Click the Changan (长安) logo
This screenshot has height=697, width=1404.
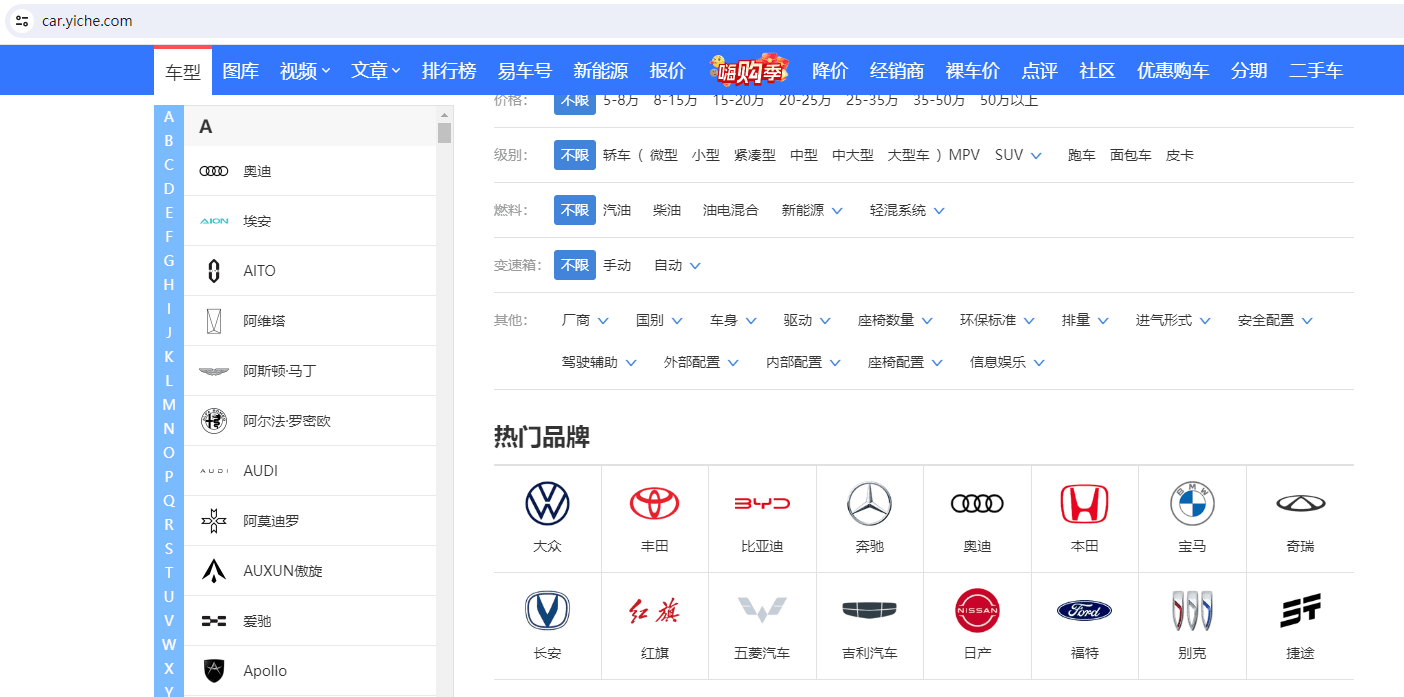pyautogui.click(x=547, y=610)
